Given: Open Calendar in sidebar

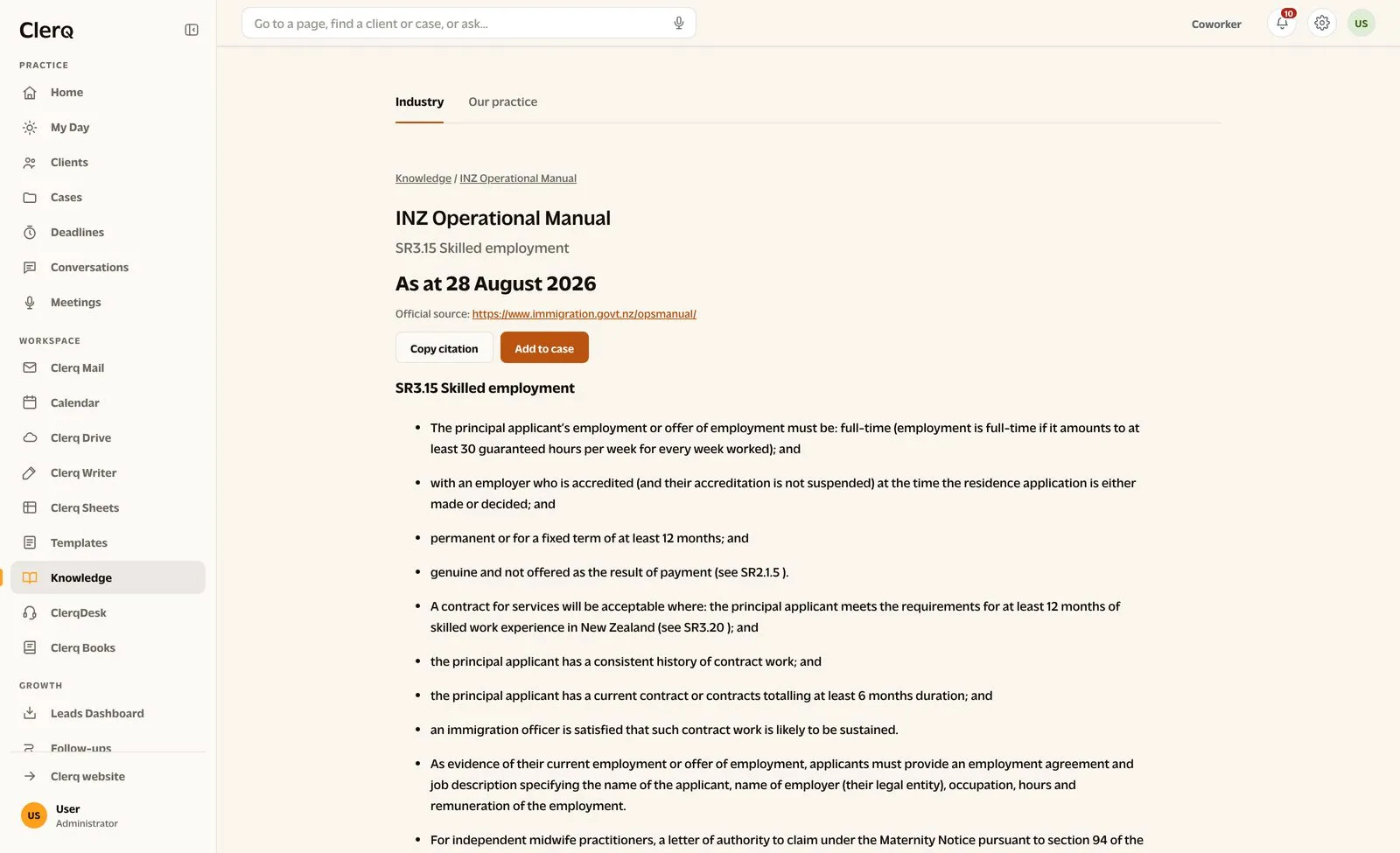Looking at the screenshot, I should pyautogui.click(x=108, y=403).
